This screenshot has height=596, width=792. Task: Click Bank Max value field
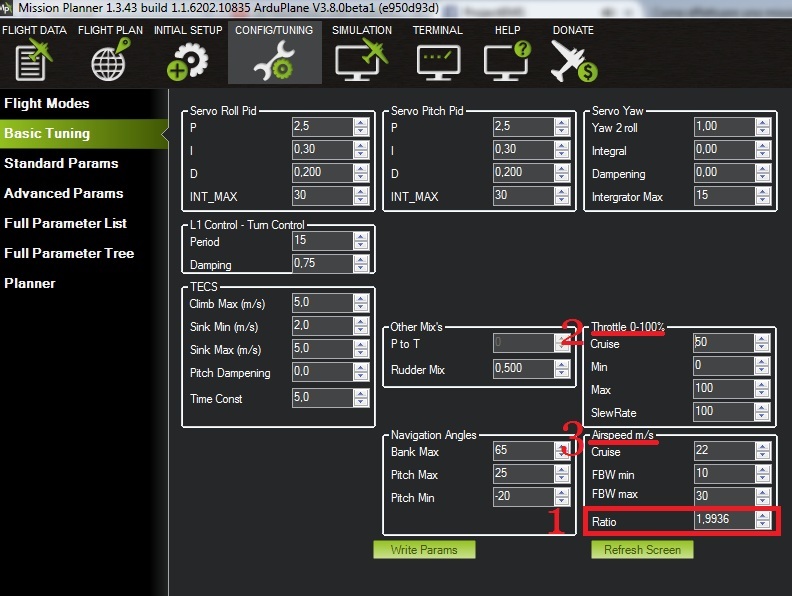click(523, 450)
